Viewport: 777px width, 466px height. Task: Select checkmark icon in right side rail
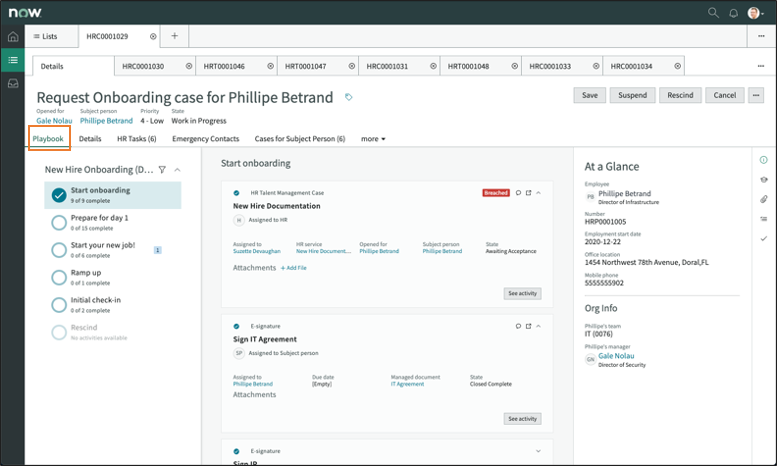tap(764, 238)
